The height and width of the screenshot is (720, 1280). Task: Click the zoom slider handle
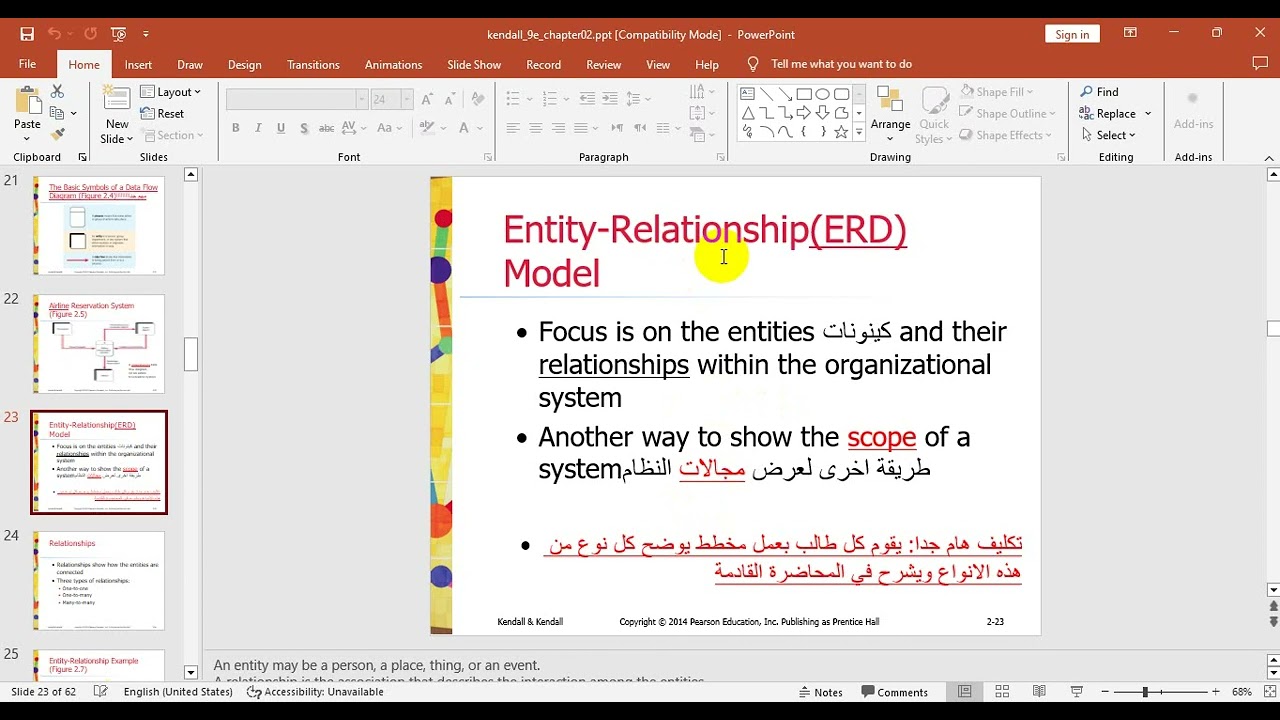tap(1145, 692)
